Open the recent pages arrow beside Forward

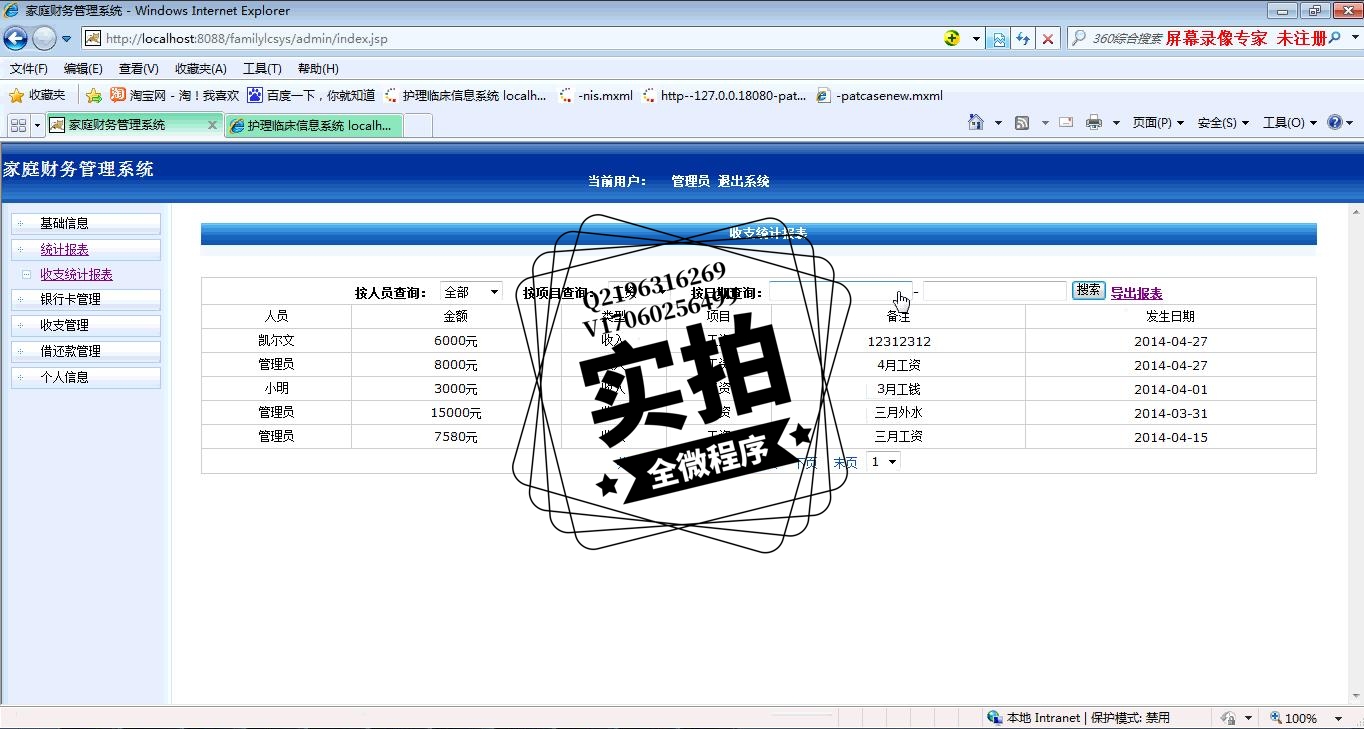point(67,39)
